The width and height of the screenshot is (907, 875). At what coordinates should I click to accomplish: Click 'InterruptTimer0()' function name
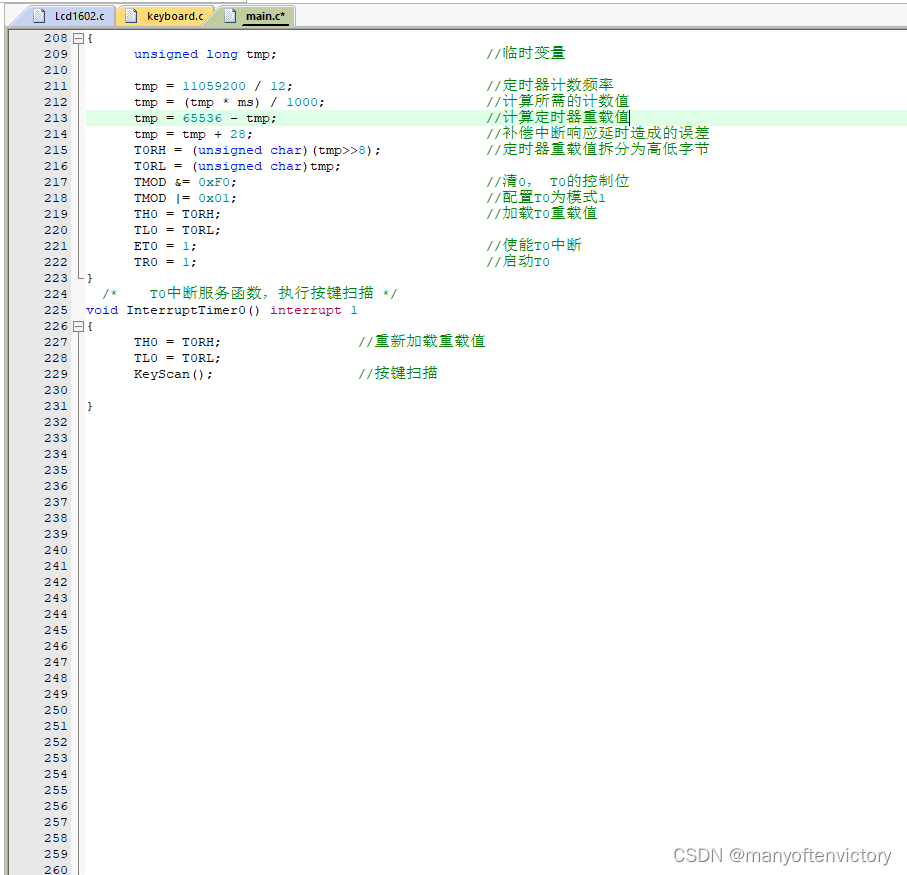[x=193, y=311]
